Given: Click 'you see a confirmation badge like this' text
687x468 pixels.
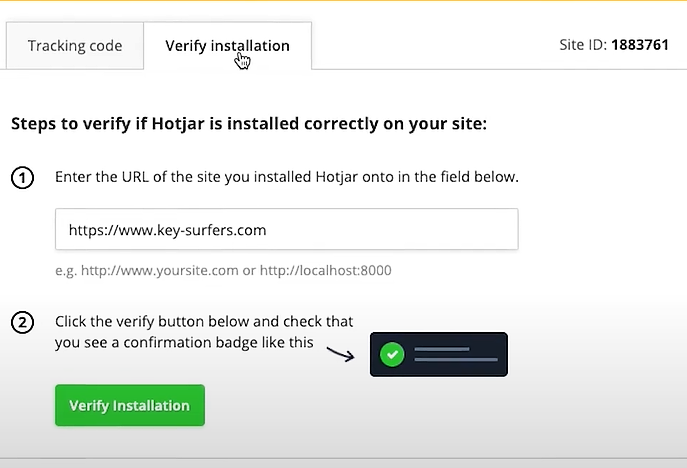Looking at the screenshot, I should point(184,342).
